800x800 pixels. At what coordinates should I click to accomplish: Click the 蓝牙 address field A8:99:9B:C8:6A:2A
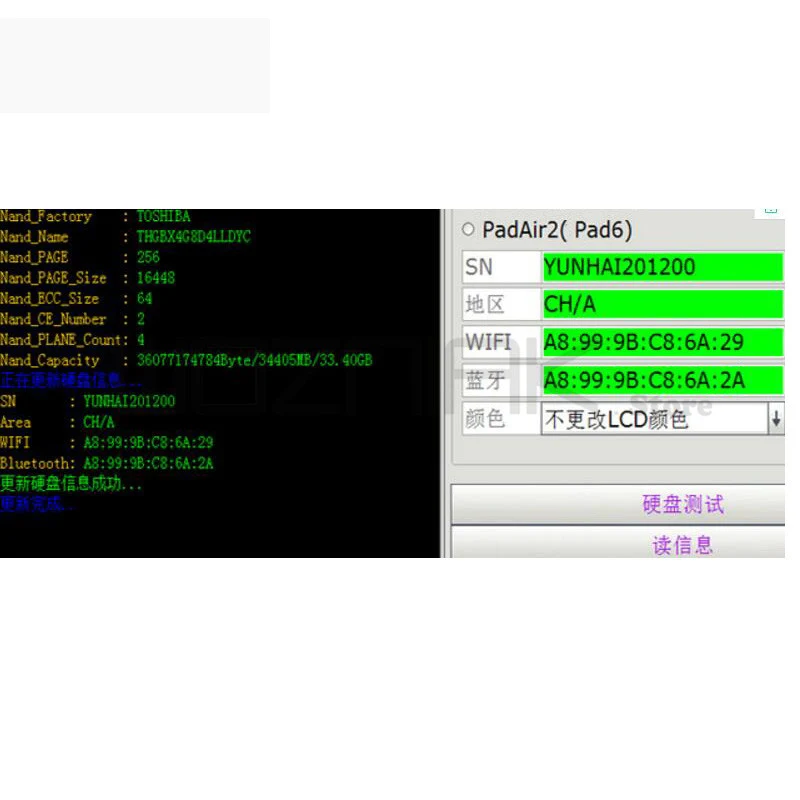(663, 380)
